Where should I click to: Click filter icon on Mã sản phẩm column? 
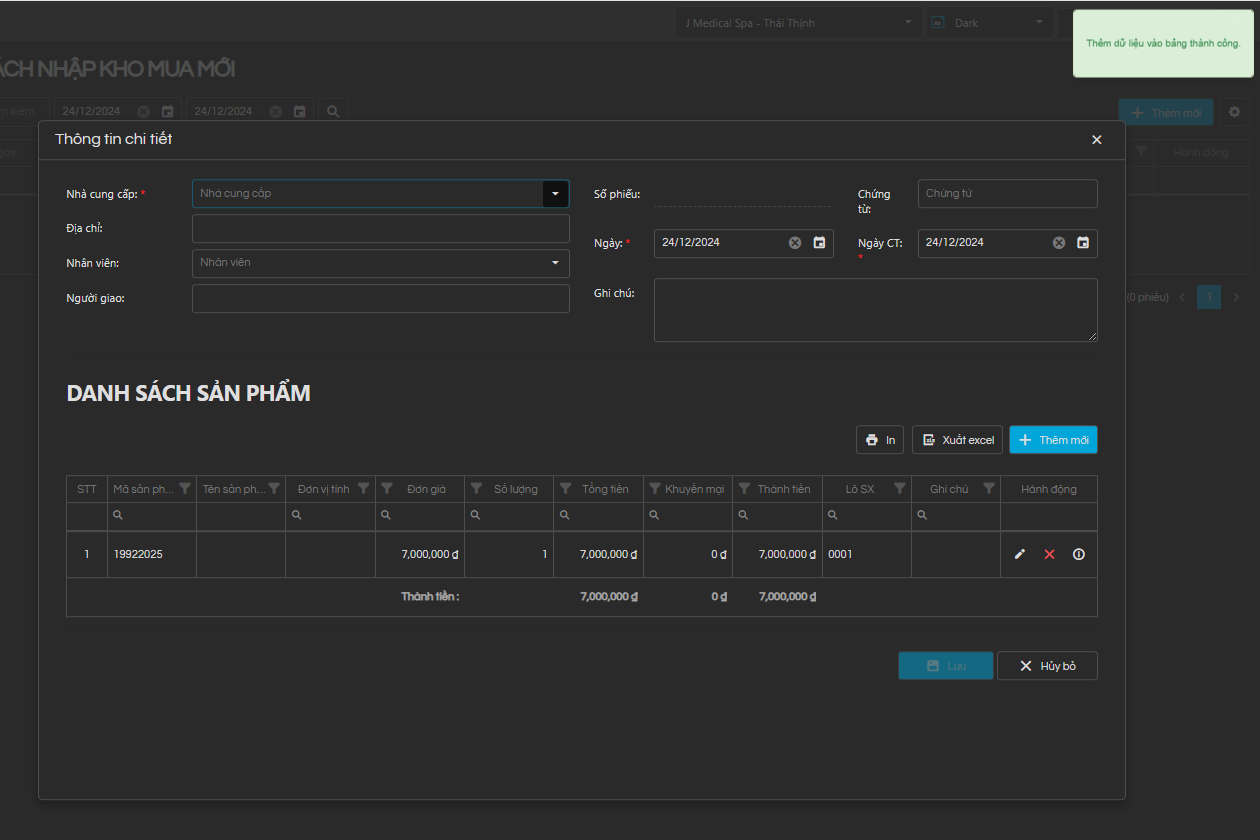click(185, 489)
